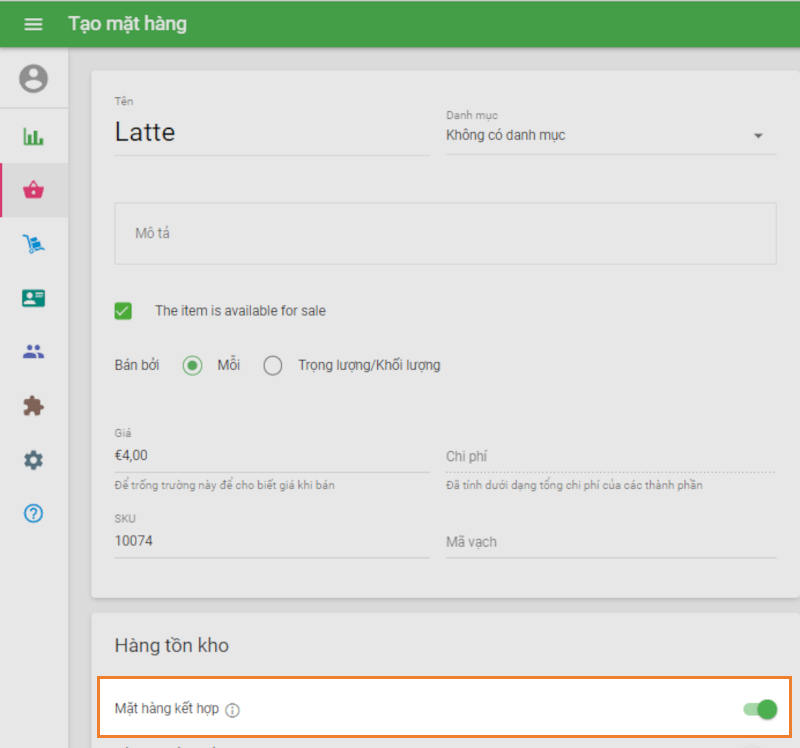Open the items shopping basket icon
Viewport: 800px width, 748px height.
pos(33,190)
